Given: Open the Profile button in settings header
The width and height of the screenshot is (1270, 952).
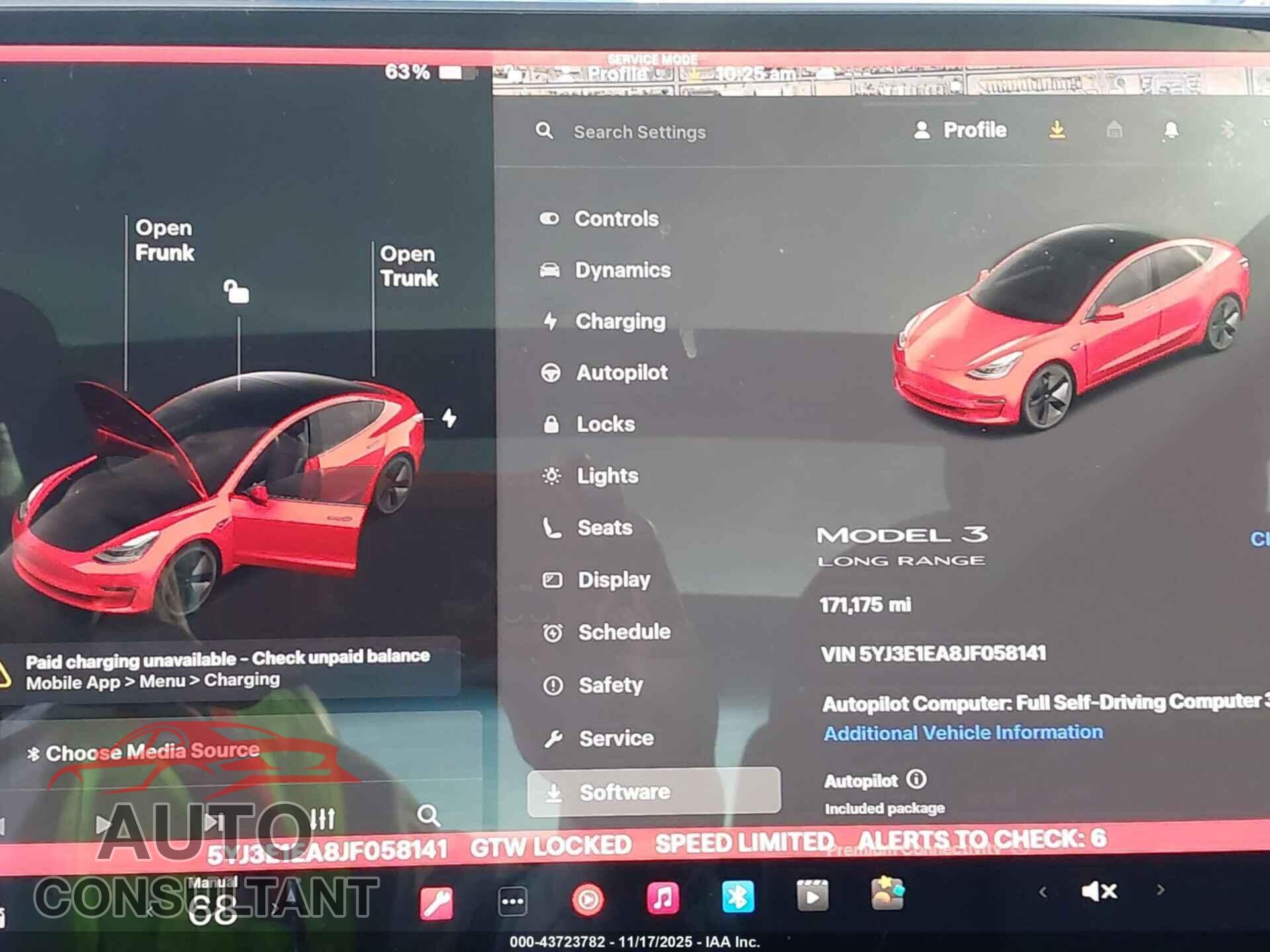Looking at the screenshot, I should (960, 130).
